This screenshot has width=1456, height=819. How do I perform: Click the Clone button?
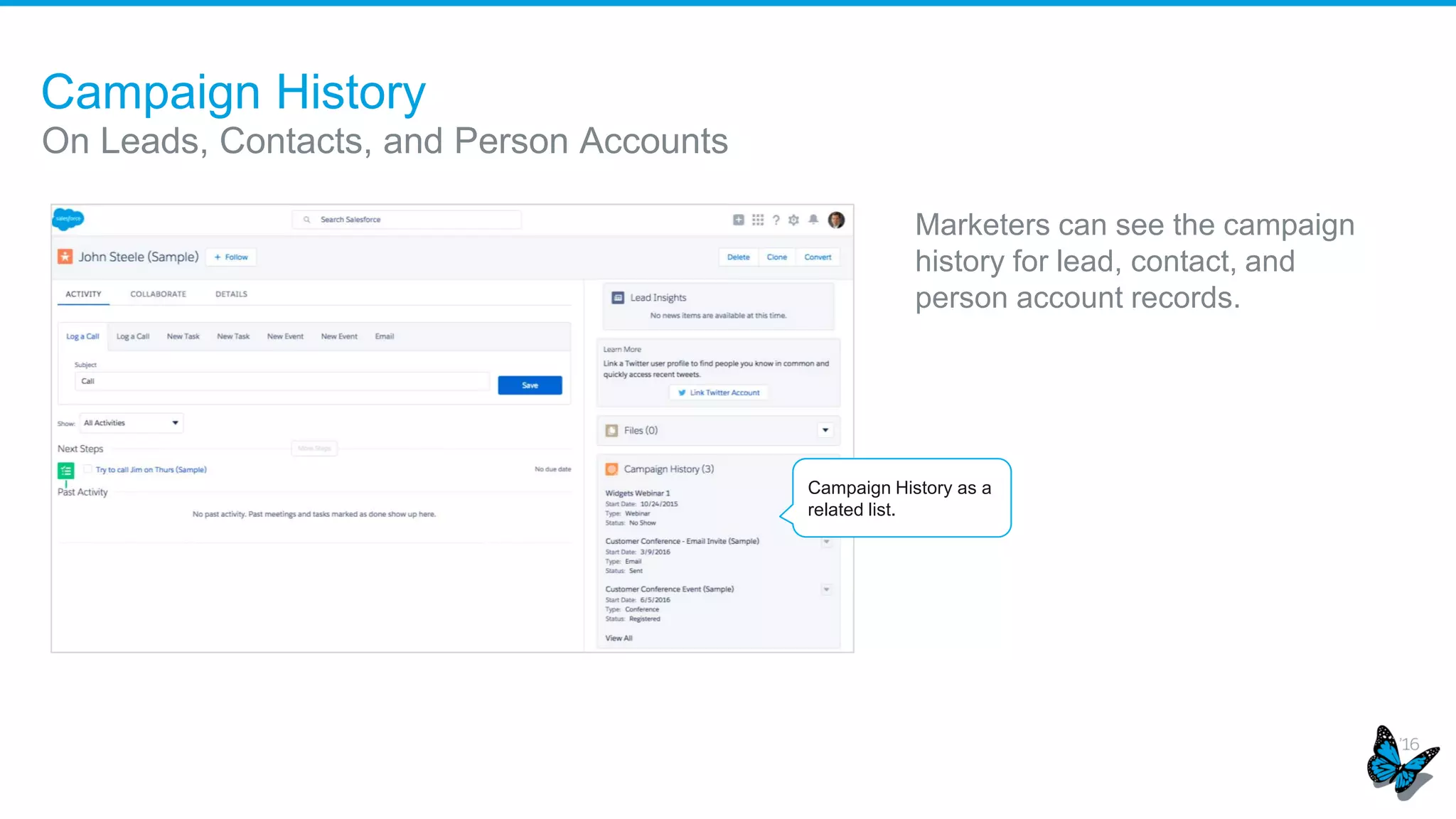click(x=777, y=257)
